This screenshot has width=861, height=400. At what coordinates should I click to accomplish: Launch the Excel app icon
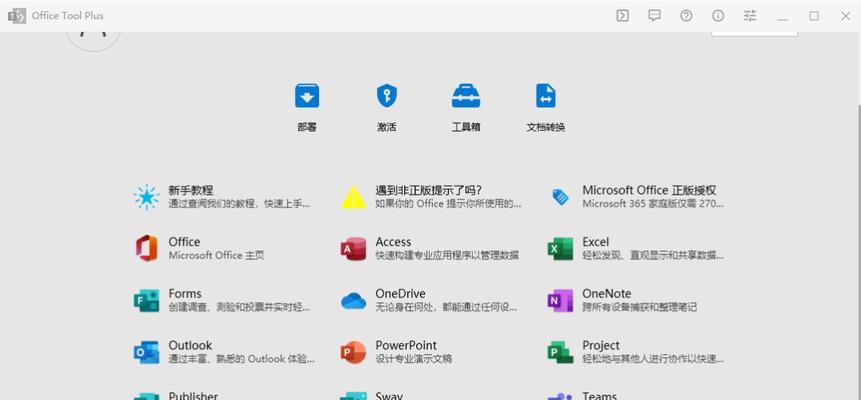tap(561, 248)
